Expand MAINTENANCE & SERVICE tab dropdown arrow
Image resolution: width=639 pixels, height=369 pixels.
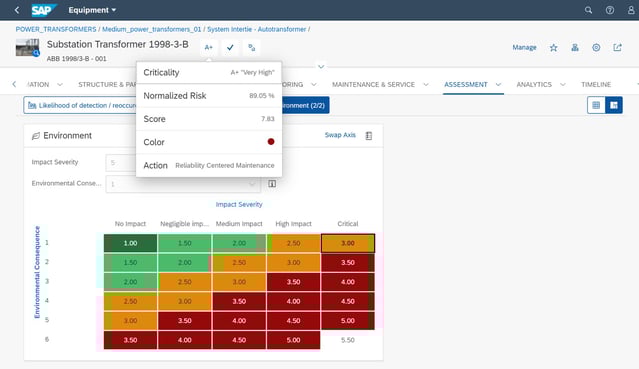[426, 84]
